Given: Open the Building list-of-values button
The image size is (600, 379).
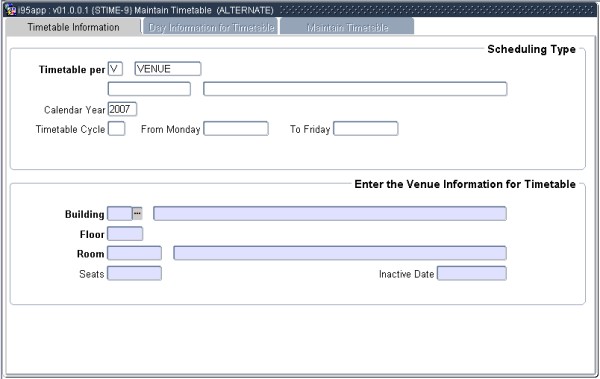Looking at the screenshot, I should [137, 213].
